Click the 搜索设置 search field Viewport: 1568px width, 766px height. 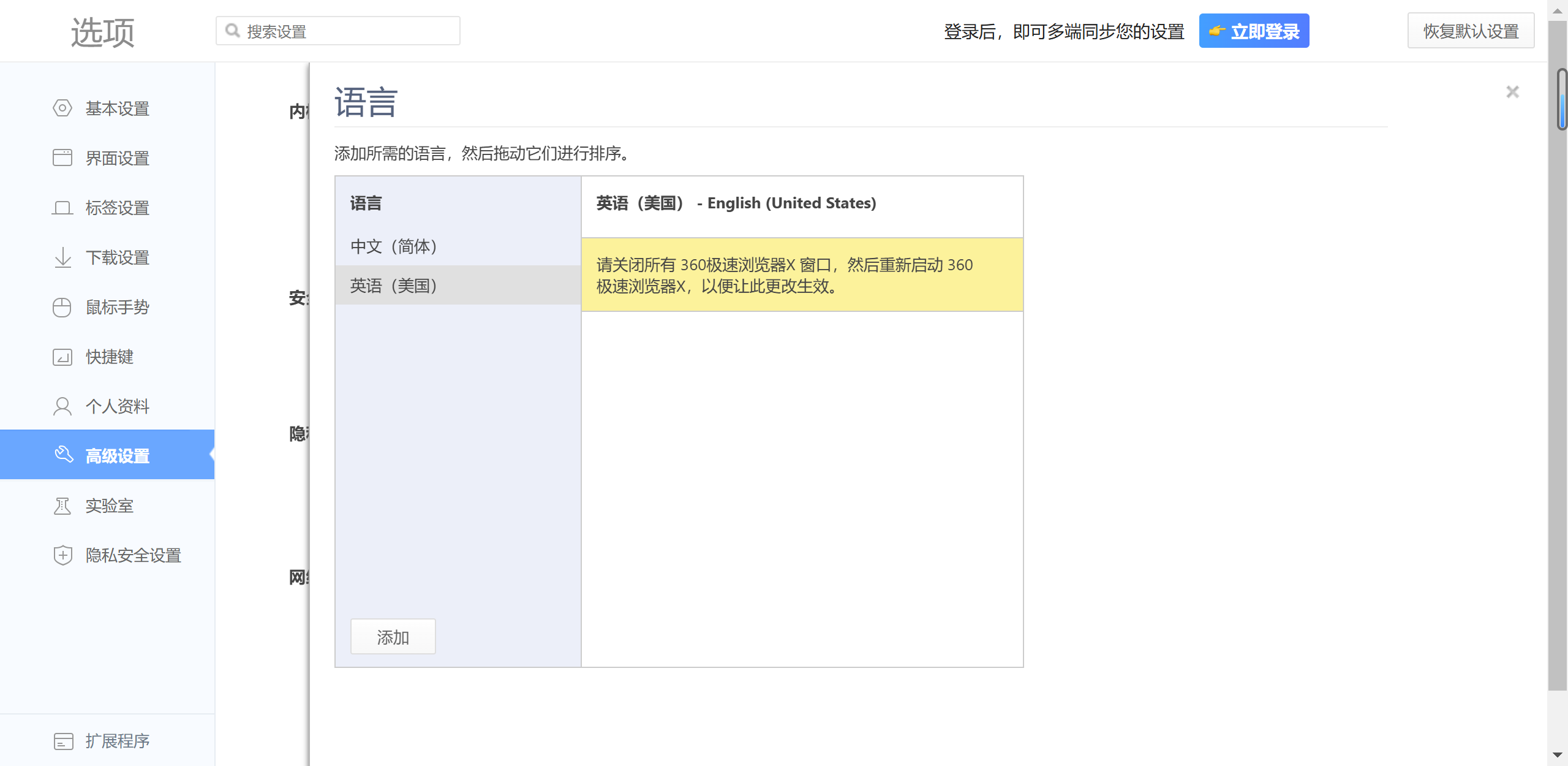[x=338, y=31]
